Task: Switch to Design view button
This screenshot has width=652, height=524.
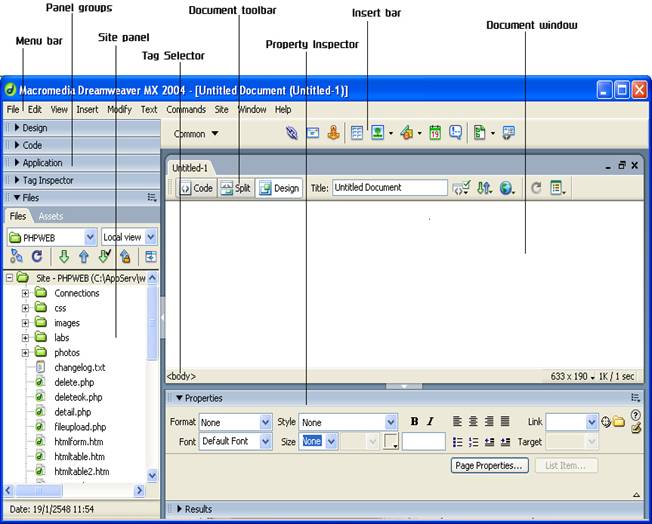Action: pos(279,188)
